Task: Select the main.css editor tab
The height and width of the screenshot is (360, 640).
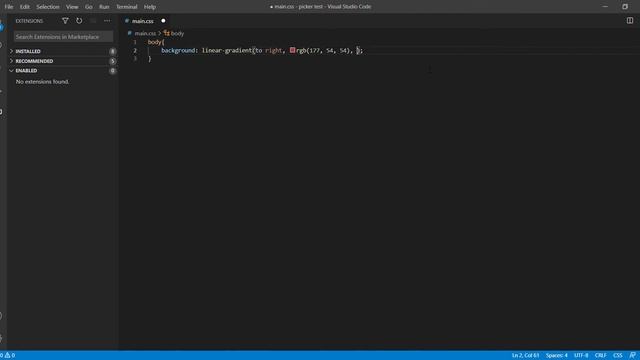Action: tap(145, 20)
